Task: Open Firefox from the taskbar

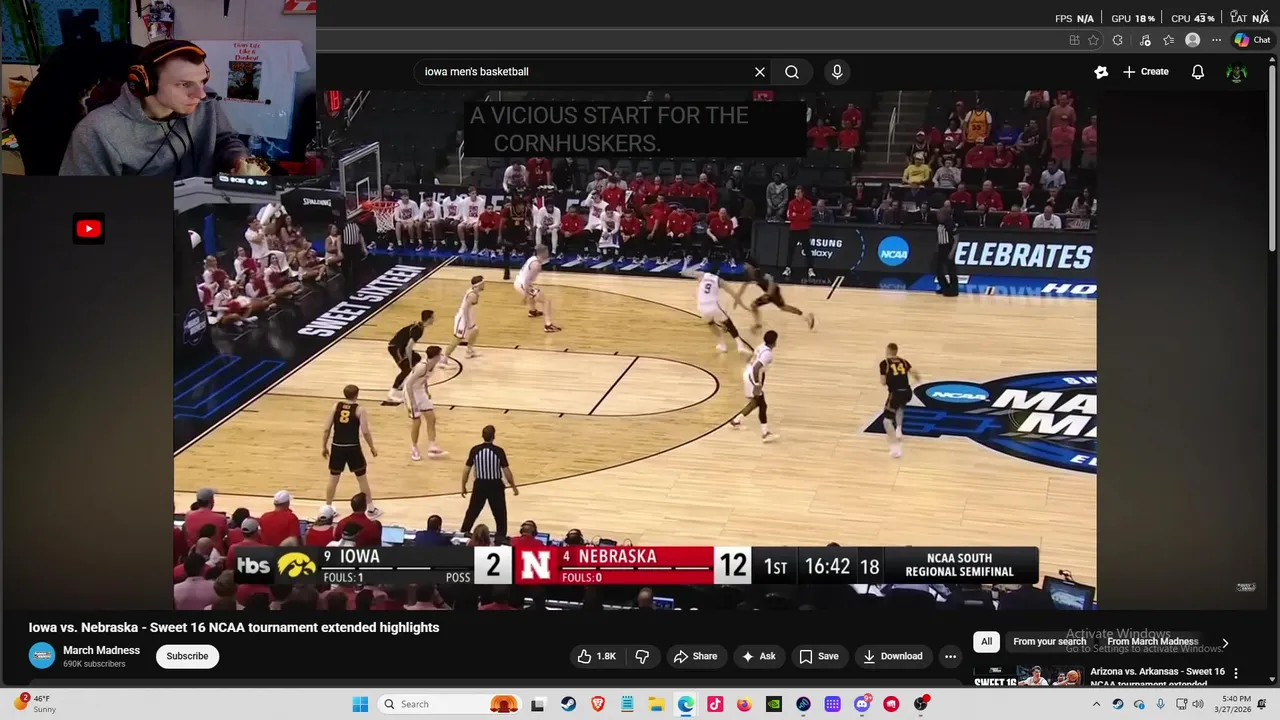Action: 744,704
